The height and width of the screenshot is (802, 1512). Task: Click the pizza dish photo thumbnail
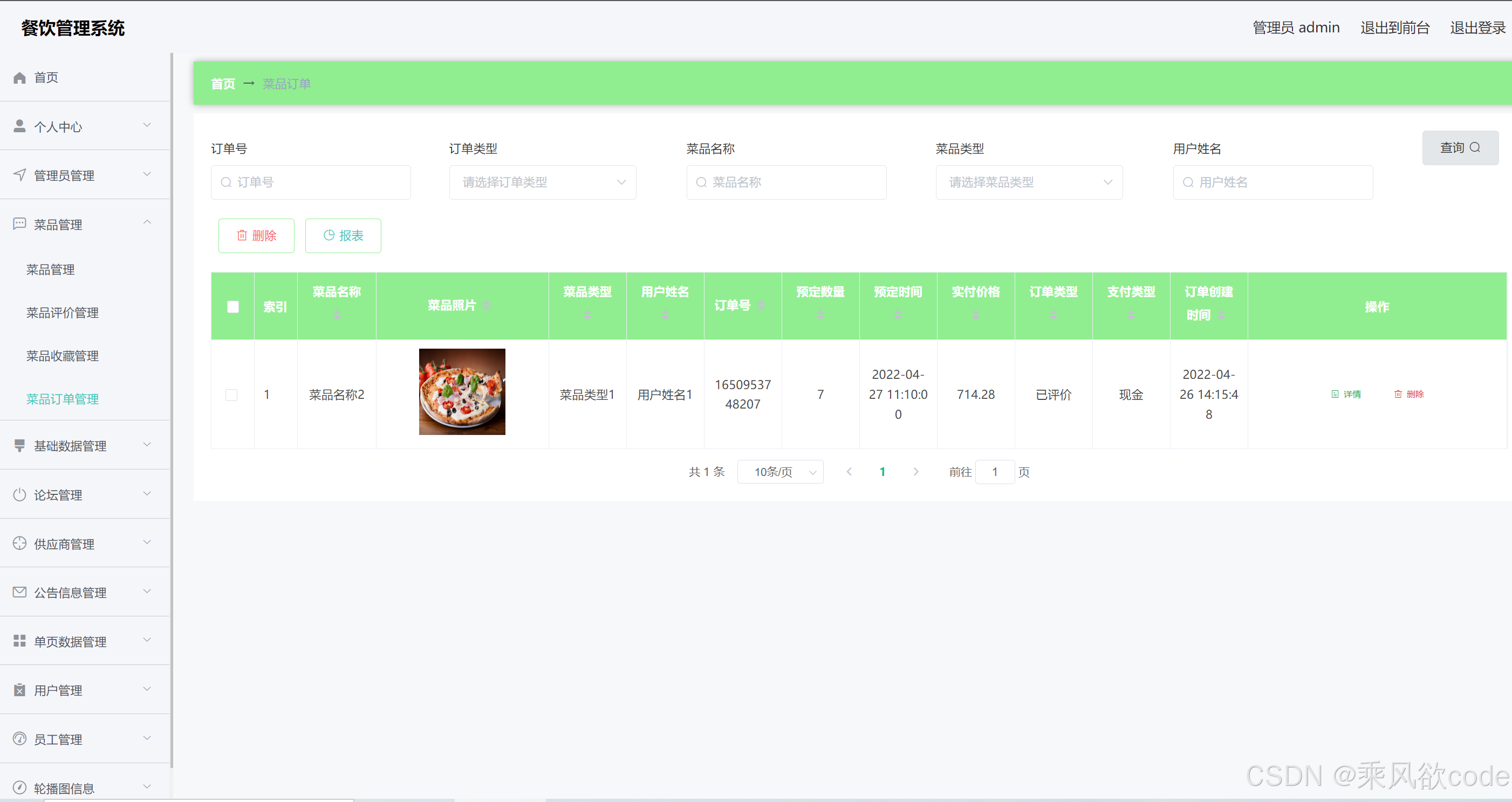click(462, 392)
